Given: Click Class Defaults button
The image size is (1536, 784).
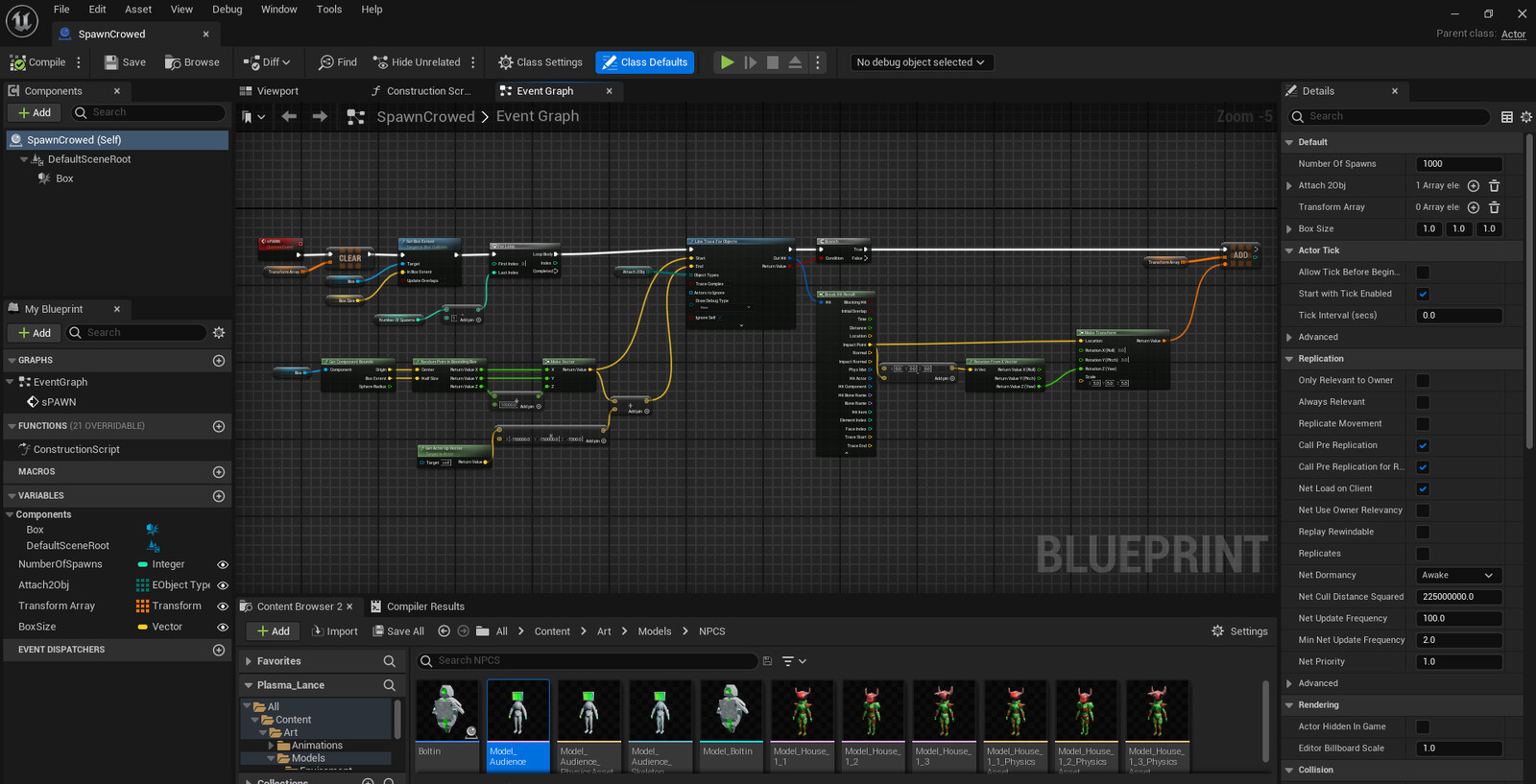Looking at the screenshot, I should pyautogui.click(x=645, y=62).
